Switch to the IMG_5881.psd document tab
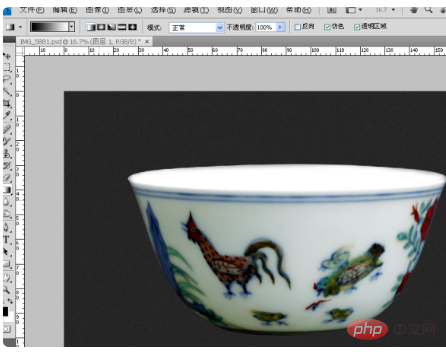This screenshot has height=362, width=446. pyautogui.click(x=80, y=42)
